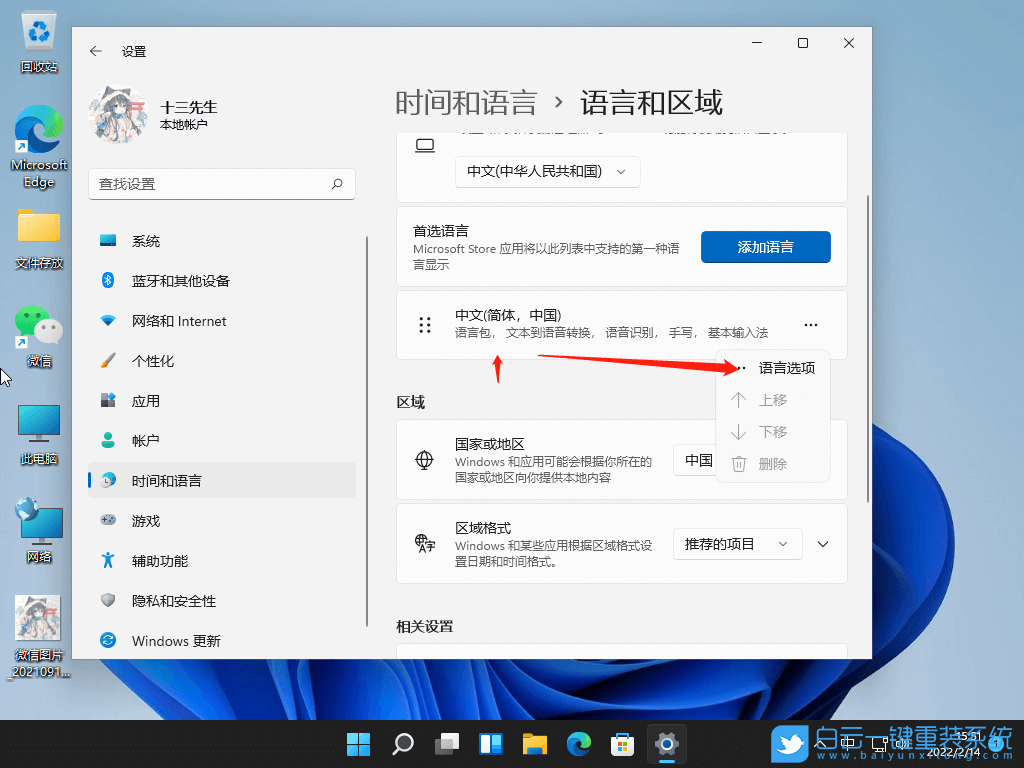The image size is (1024, 768).
Task: Open the 推荐的项目 region format dropdown
Action: pyautogui.click(x=737, y=543)
